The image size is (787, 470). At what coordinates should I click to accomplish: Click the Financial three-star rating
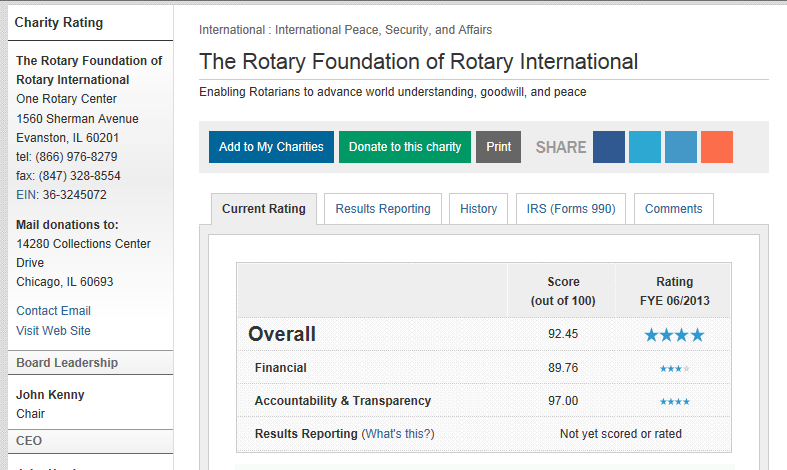tap(675, 369)
